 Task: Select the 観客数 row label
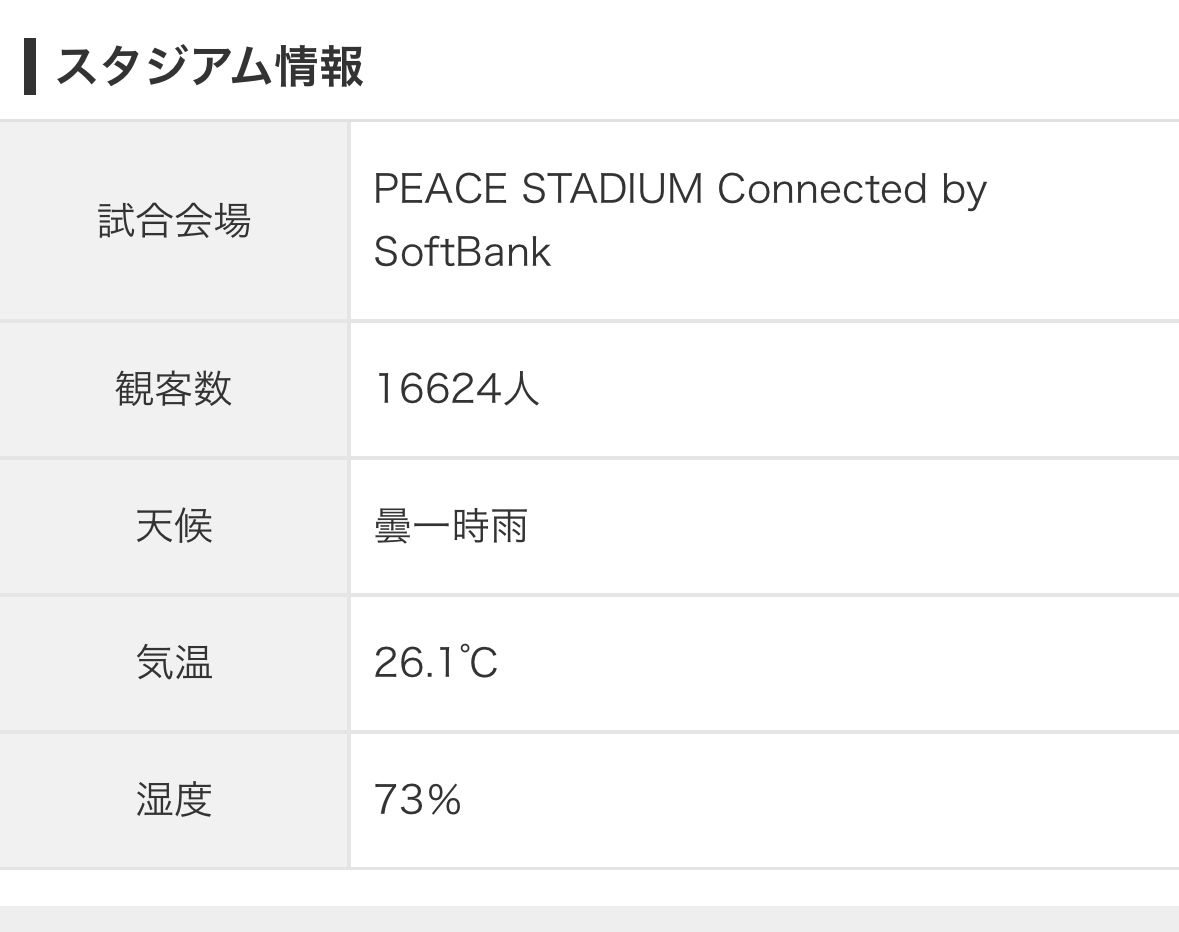(x=174, y=388)
